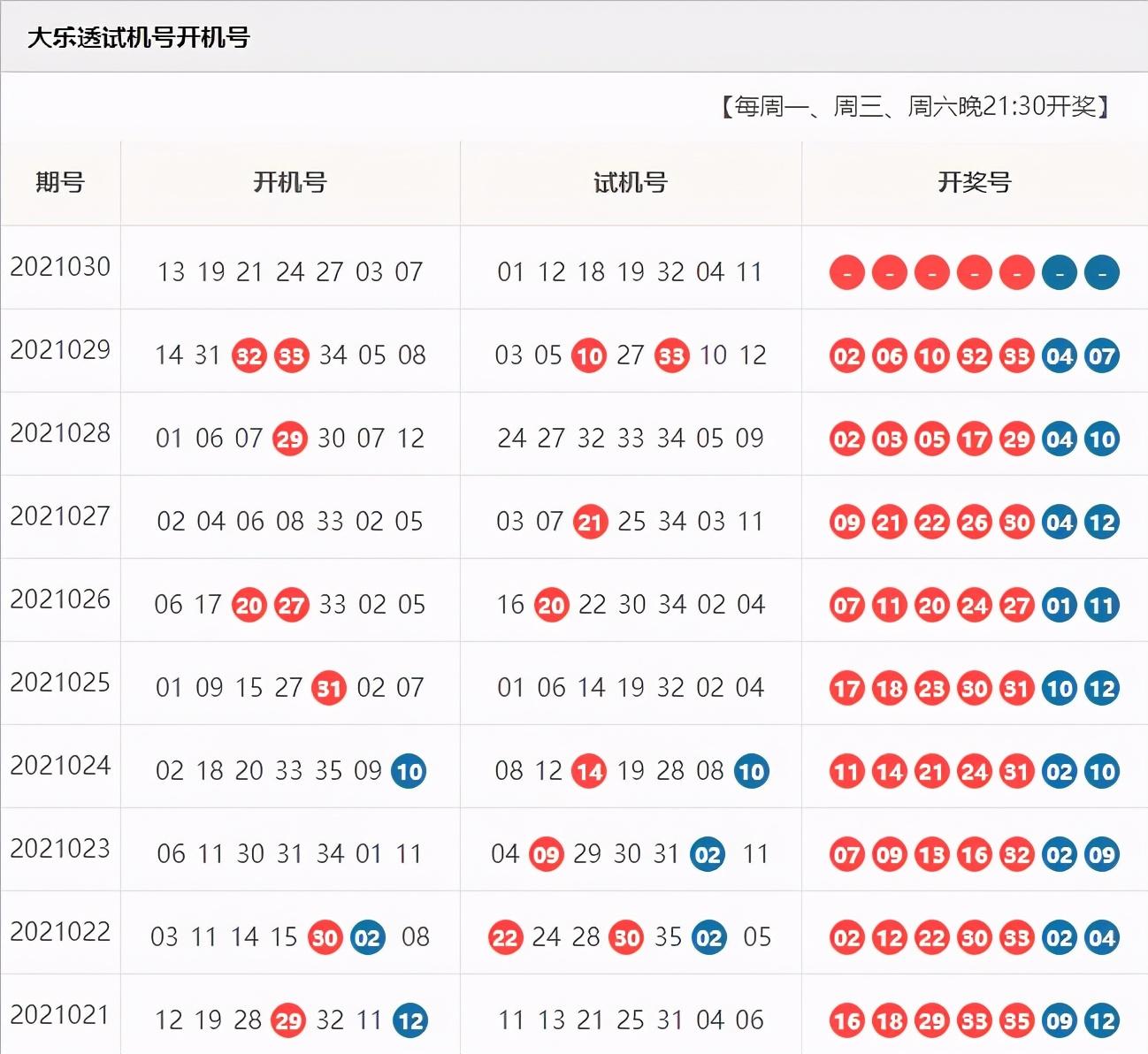Click red ball 30 in 2021022 开机号
Image resolution: width=1148 pixels, height=1054 pixels.
click(325, 938)
